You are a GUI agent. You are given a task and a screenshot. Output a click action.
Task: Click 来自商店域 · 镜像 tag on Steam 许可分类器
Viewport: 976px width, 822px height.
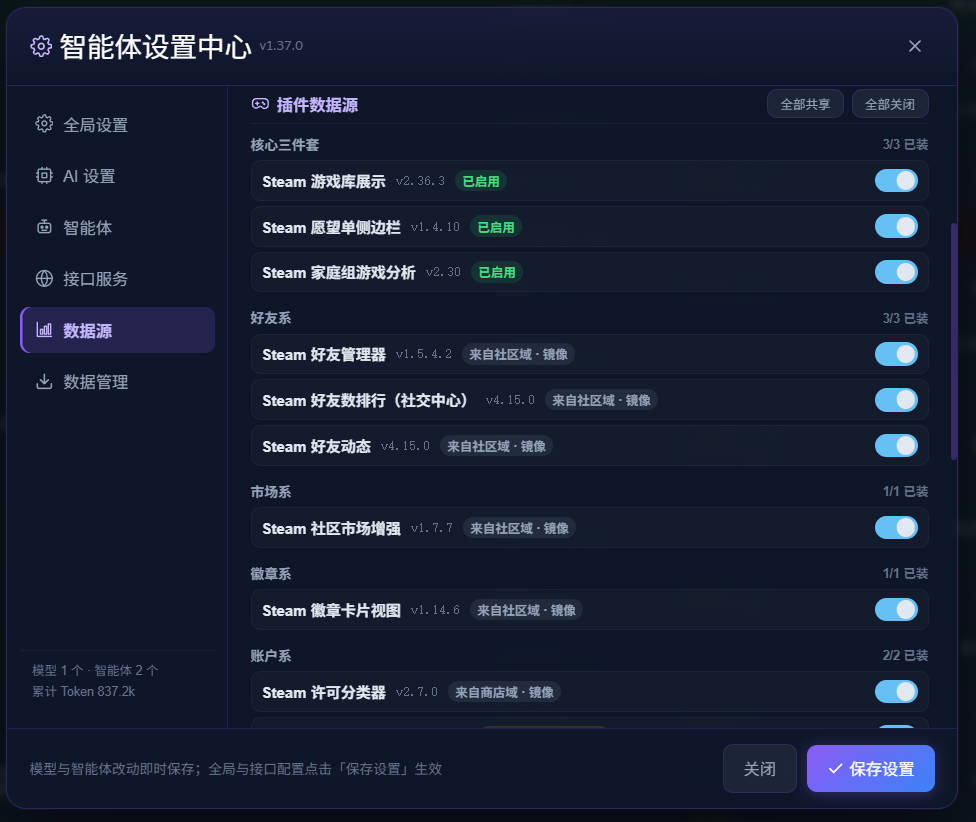(504, 692)
